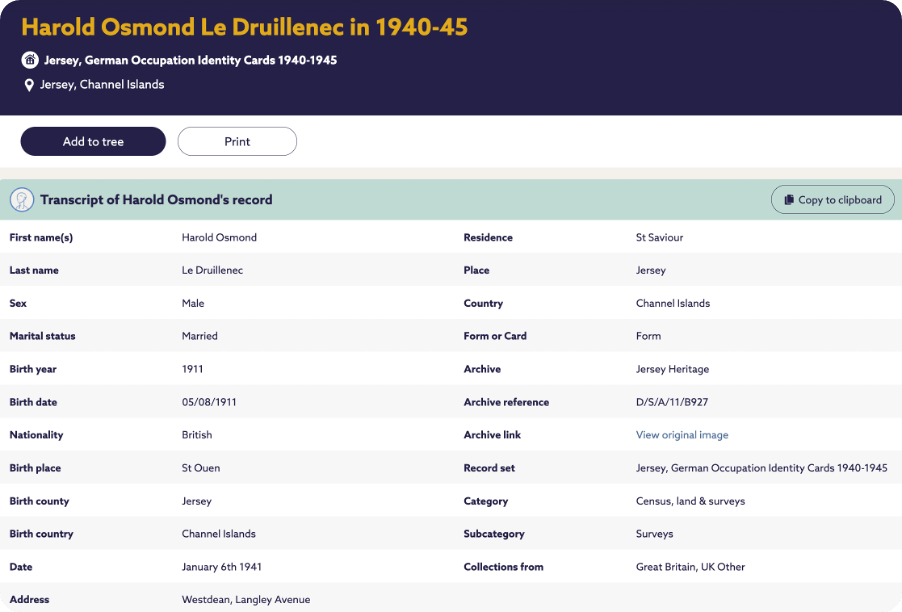This screenshot has height=612, width=902.
Task: Select the Birth year value '1911'
Action: (x=192, y=369)
